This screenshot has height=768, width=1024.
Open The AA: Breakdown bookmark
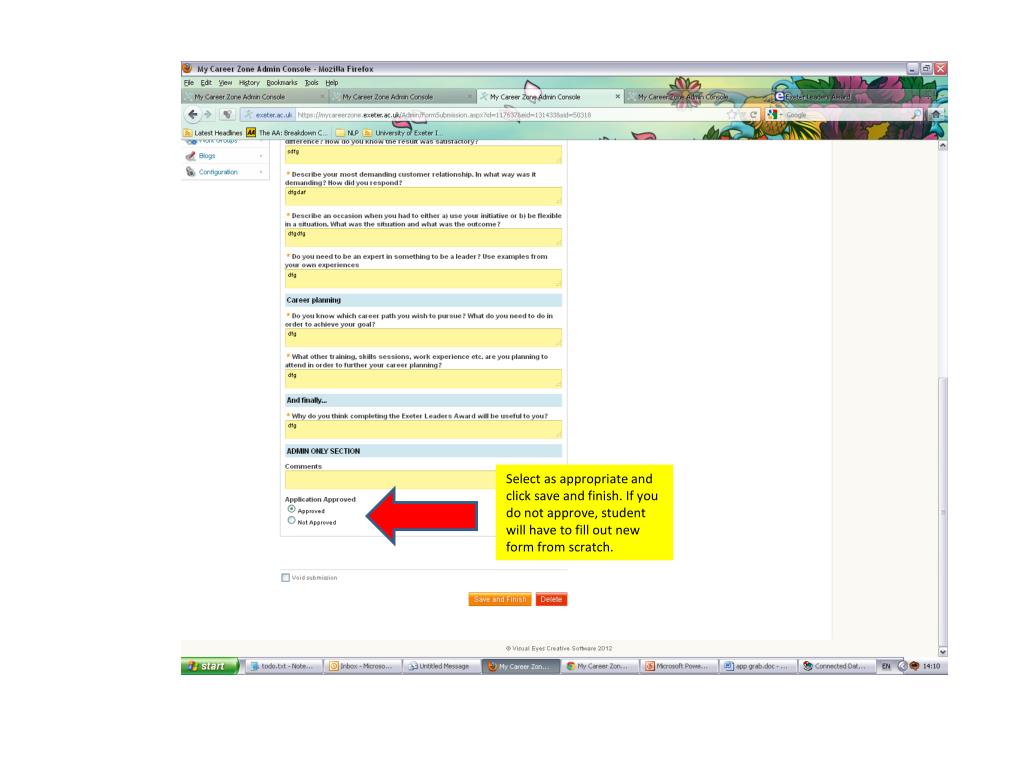(x=287, y=133)
